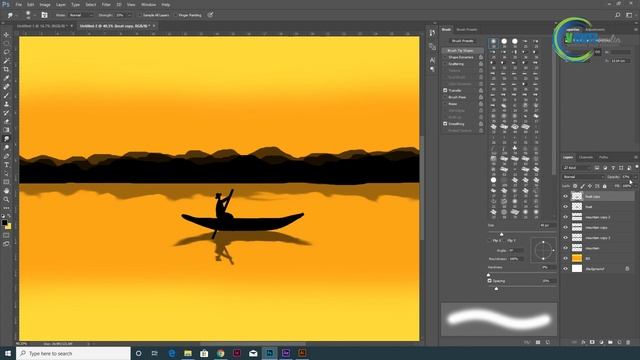Select the Eraser tool
This screenshot has height=360, width=640.
coord(6,122)
